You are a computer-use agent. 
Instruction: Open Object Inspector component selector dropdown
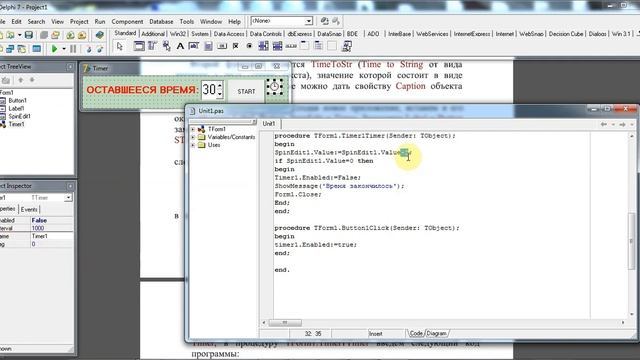pos(68,198)
